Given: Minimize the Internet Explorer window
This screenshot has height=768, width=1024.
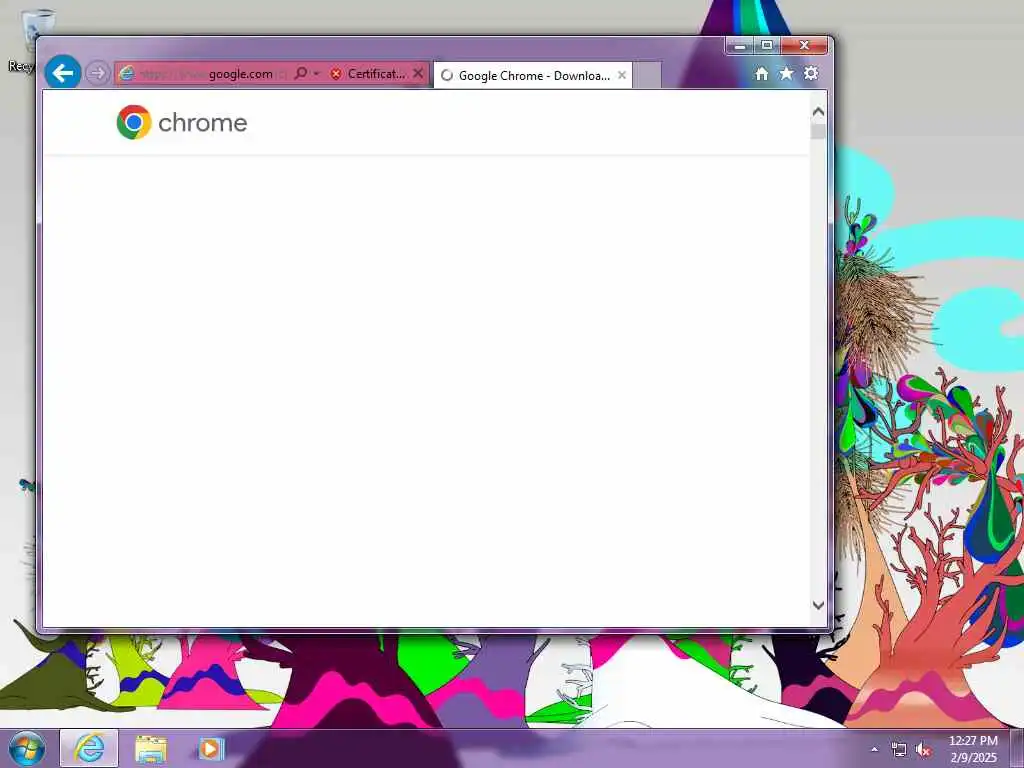Looking at the screenshot, I should [x=739, y=46].
